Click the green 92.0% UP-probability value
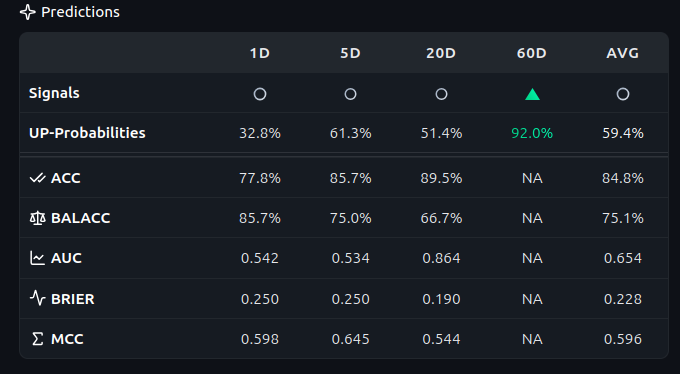This screenshot has width=680, height=374. (532, 133)
